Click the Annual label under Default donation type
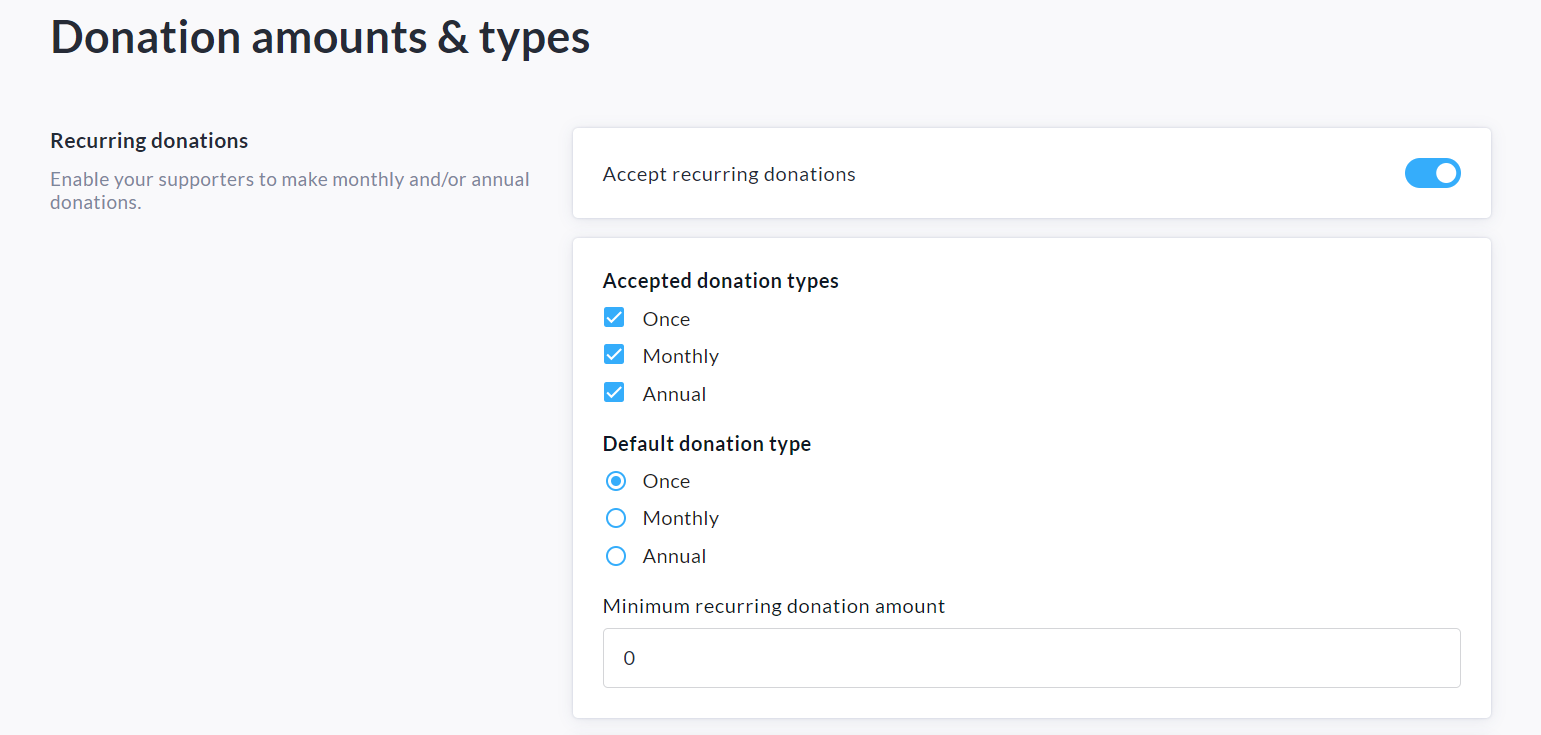The width and height of the screenshot is (1541, 735). coord(674,556)
